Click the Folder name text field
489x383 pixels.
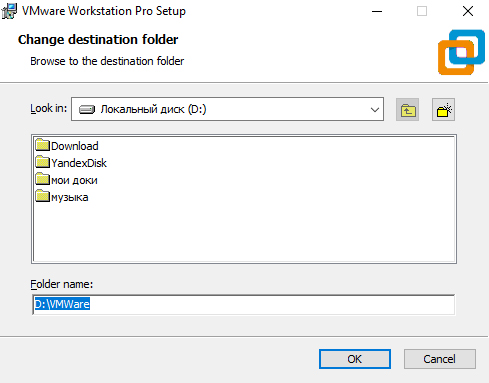click(x=244, y=304)
